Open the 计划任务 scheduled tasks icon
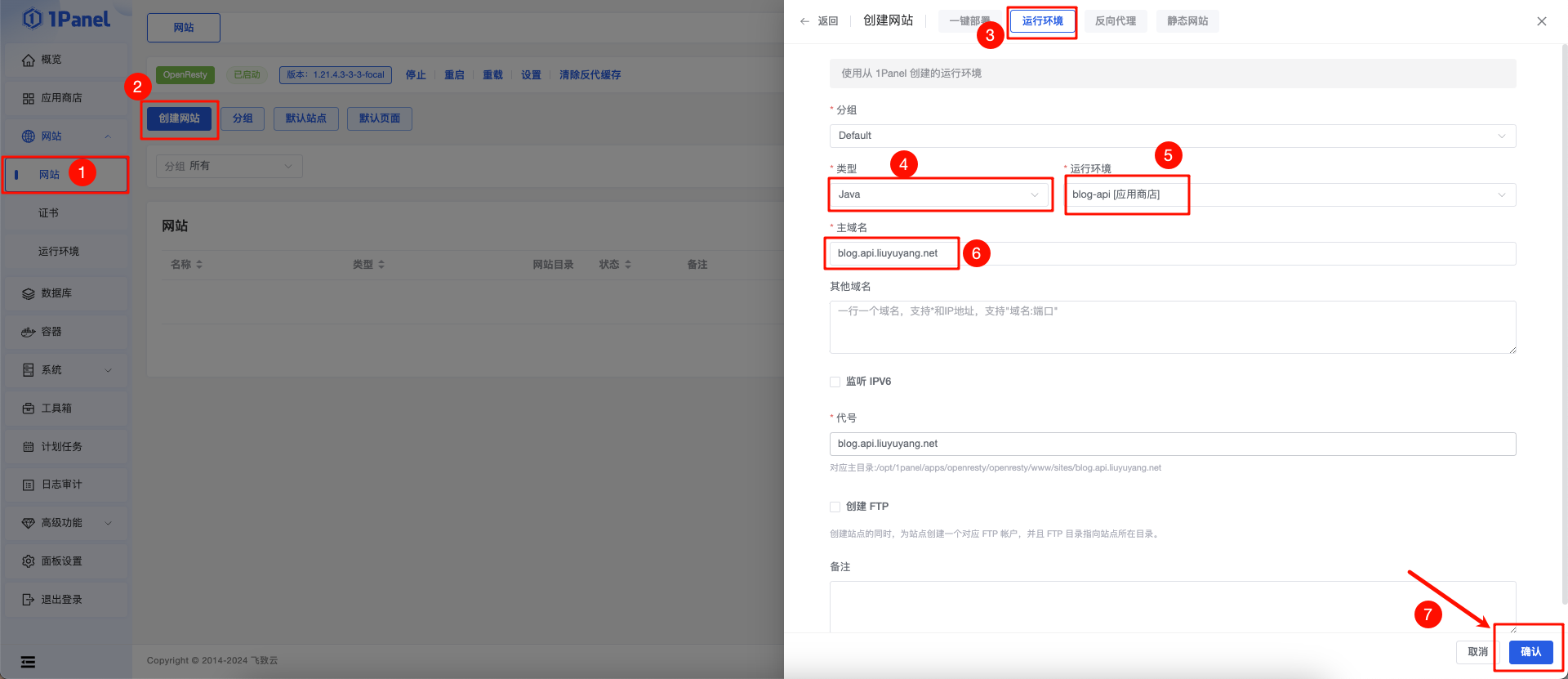Viewport: 1568px width, 679px height. pyautogui.click(x=29, y=447)
